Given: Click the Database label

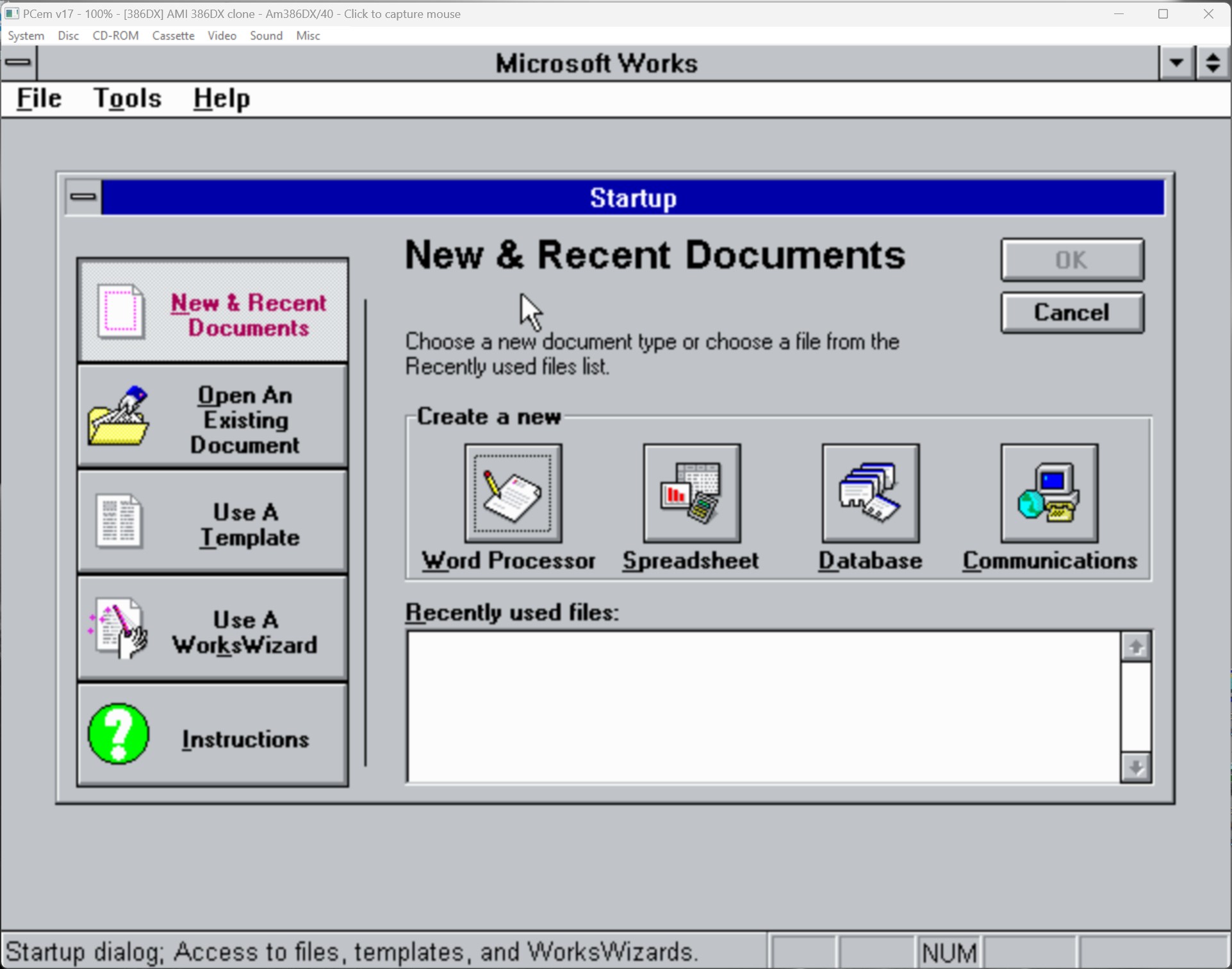Looking at the screenshot, I should 870,561.
